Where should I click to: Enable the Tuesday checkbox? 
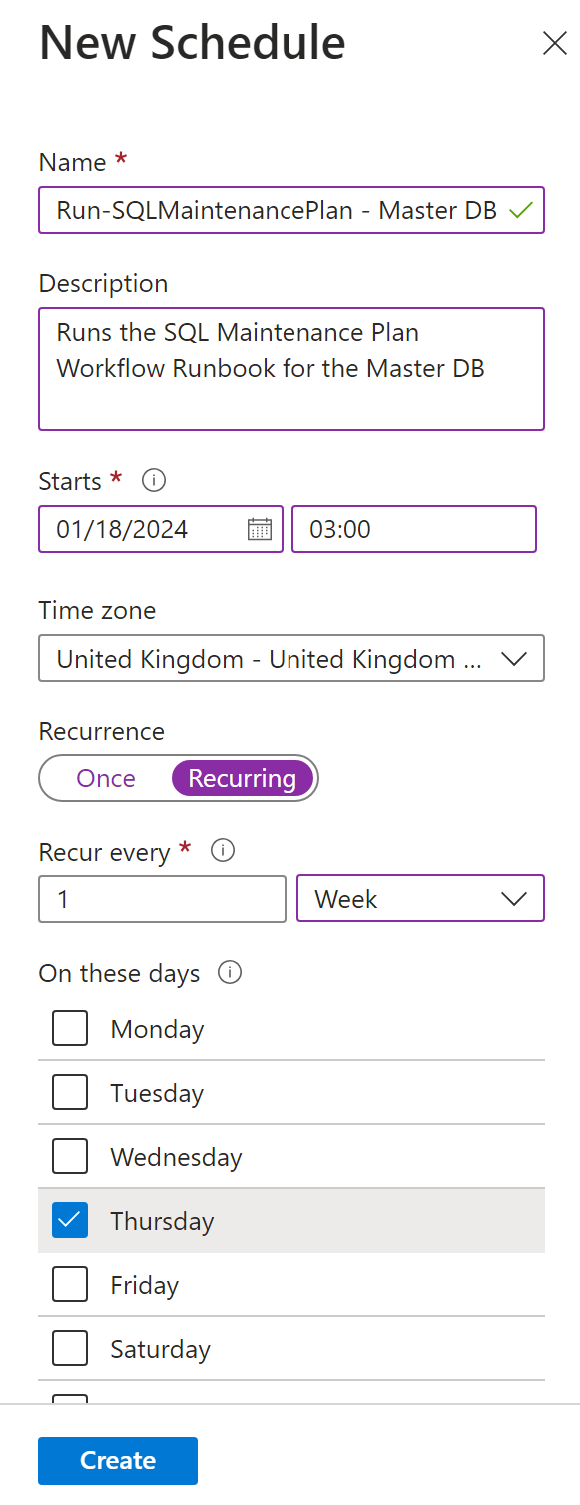click(70, 1092)
